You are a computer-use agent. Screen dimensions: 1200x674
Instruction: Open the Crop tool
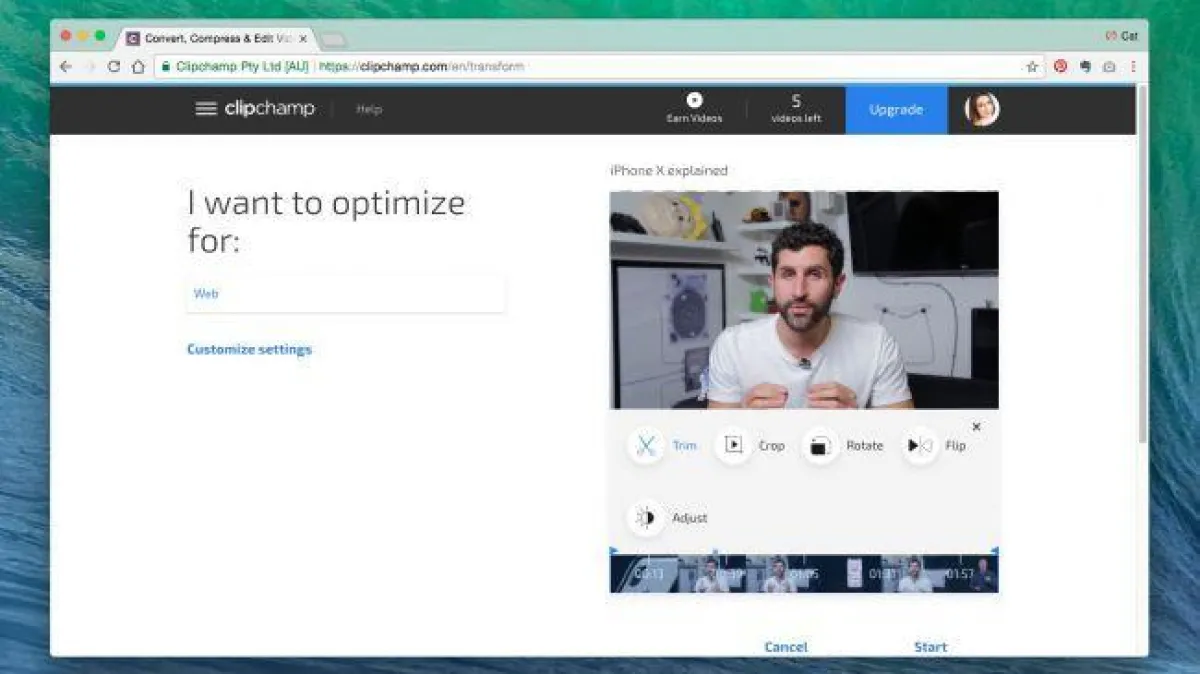pyautogui.click(x=733, y=446)
